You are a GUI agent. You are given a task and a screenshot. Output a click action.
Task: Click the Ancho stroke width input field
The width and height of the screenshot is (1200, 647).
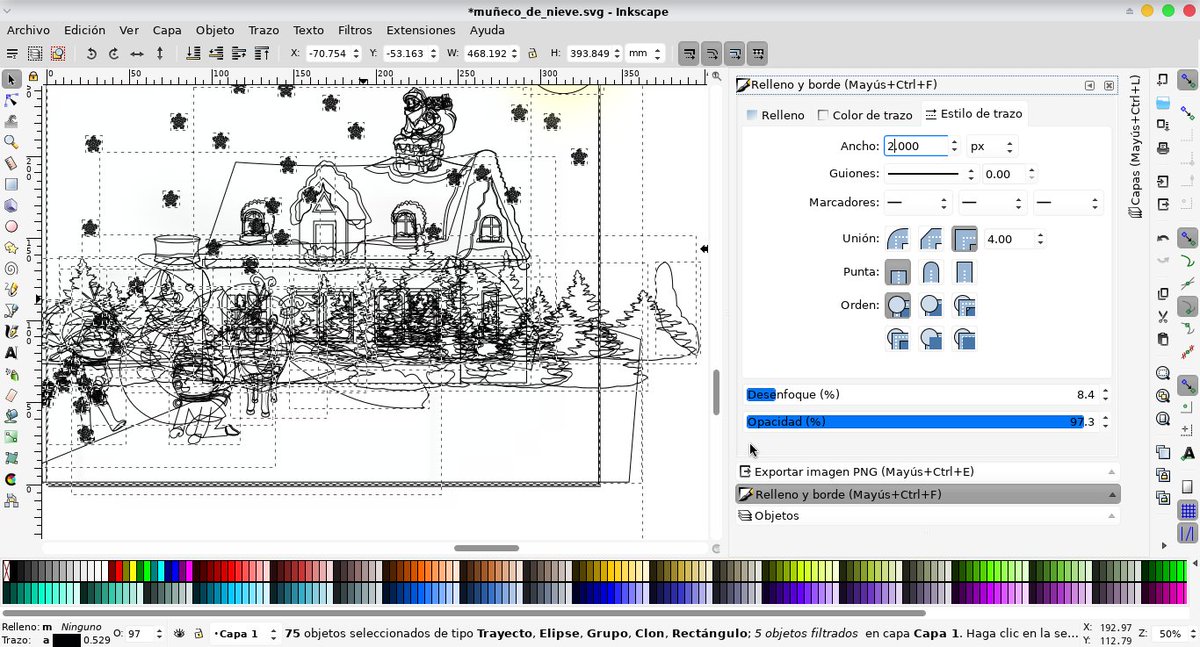915,146
